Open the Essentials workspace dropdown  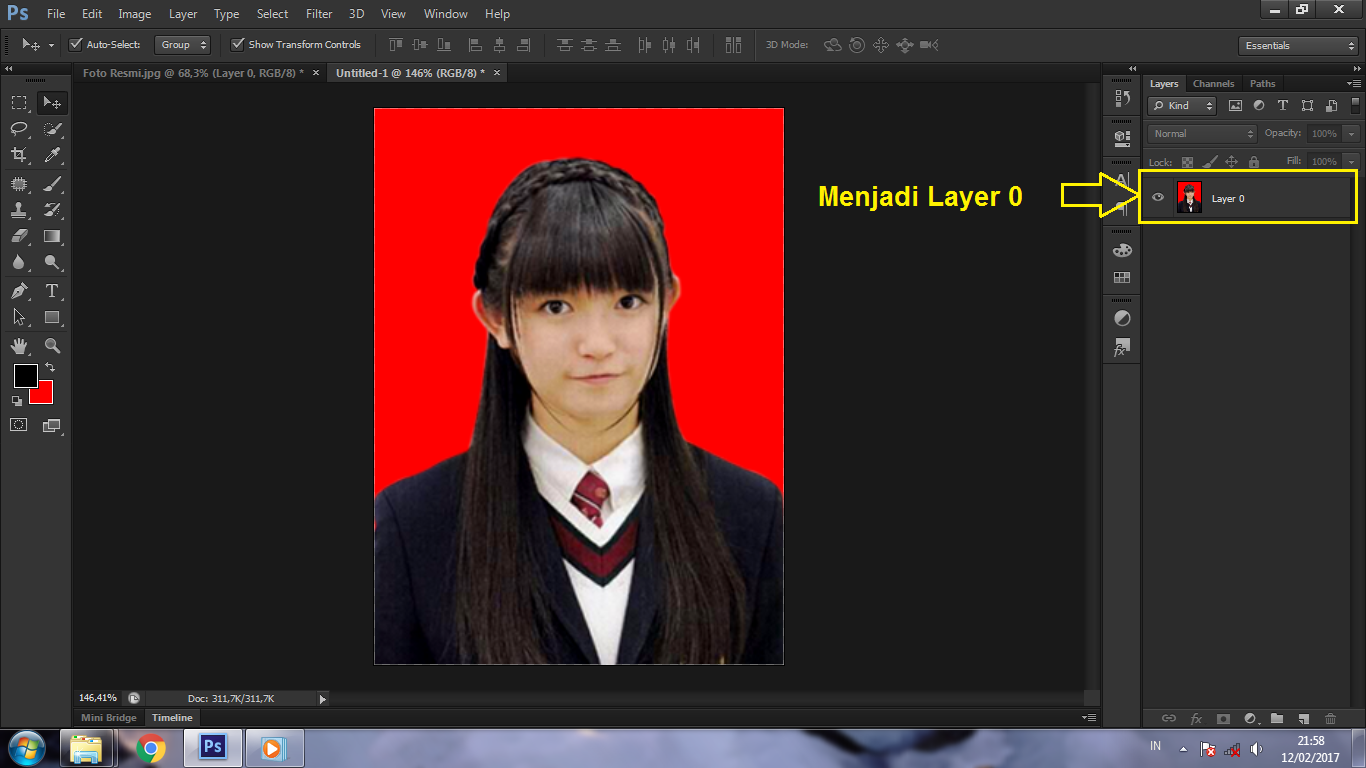[x=1297, y=46]
